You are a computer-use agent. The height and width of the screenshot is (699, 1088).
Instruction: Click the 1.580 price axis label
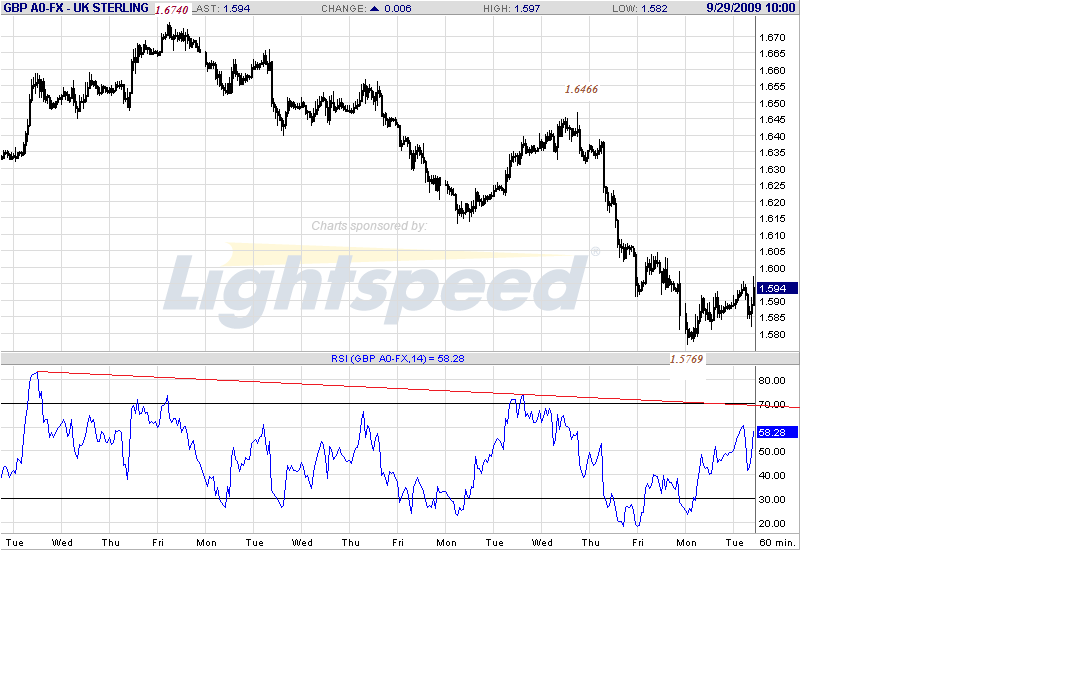pos(772,335)
